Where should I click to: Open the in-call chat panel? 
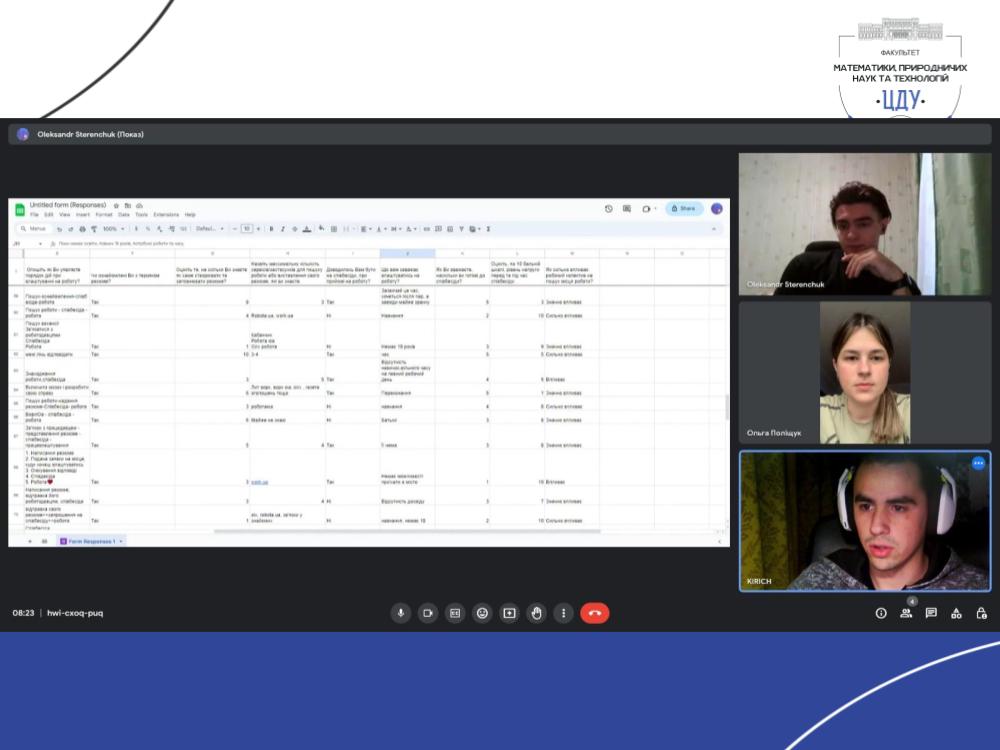click(931, 613)
